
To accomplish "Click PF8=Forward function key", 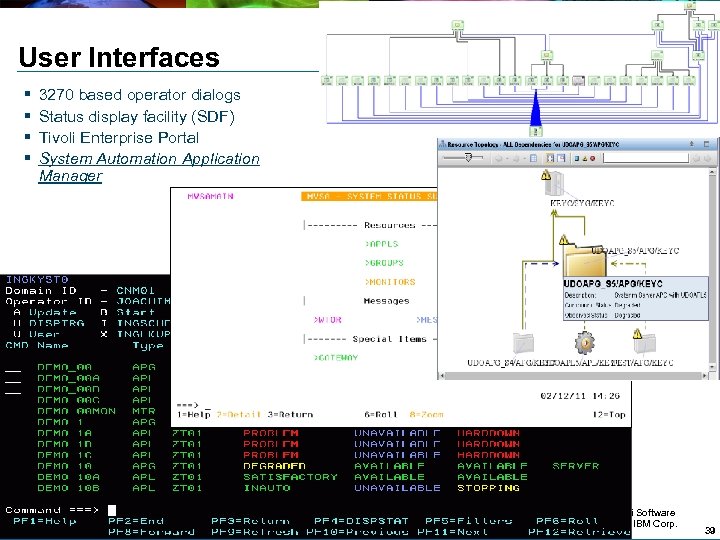I will [151, 532].
